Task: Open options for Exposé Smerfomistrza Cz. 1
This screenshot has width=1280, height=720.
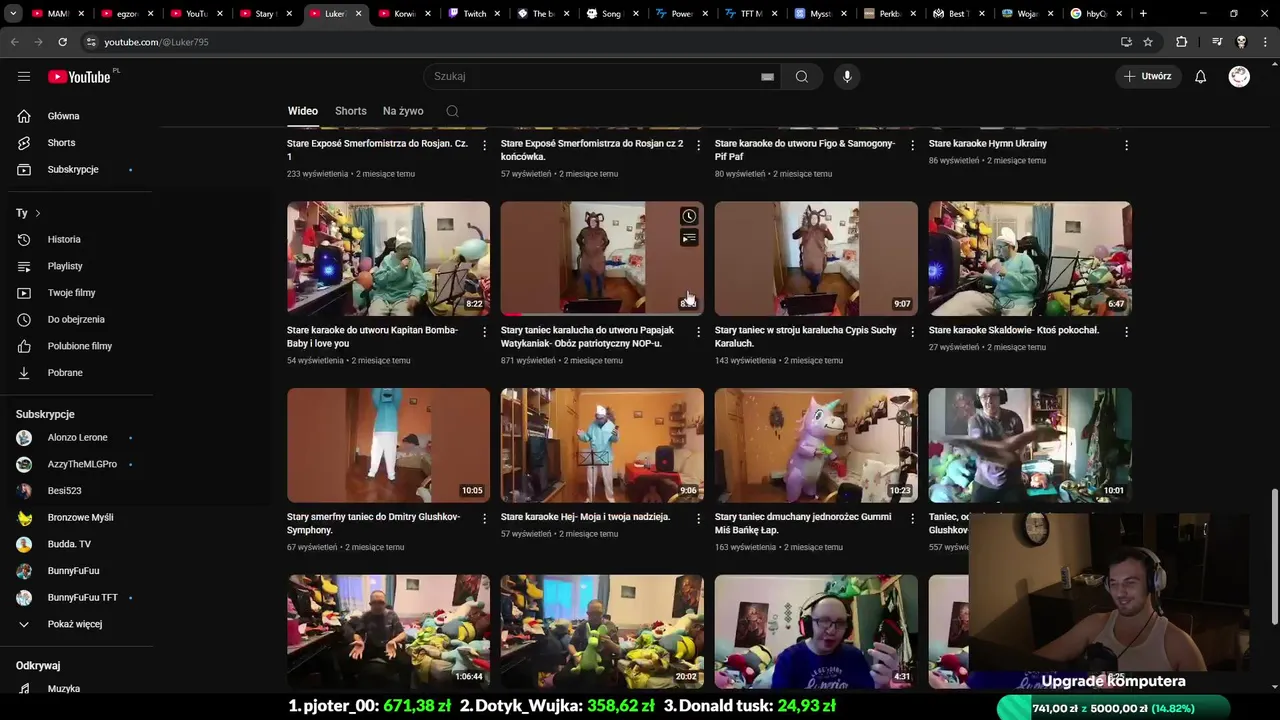Action: coord(484,145)
